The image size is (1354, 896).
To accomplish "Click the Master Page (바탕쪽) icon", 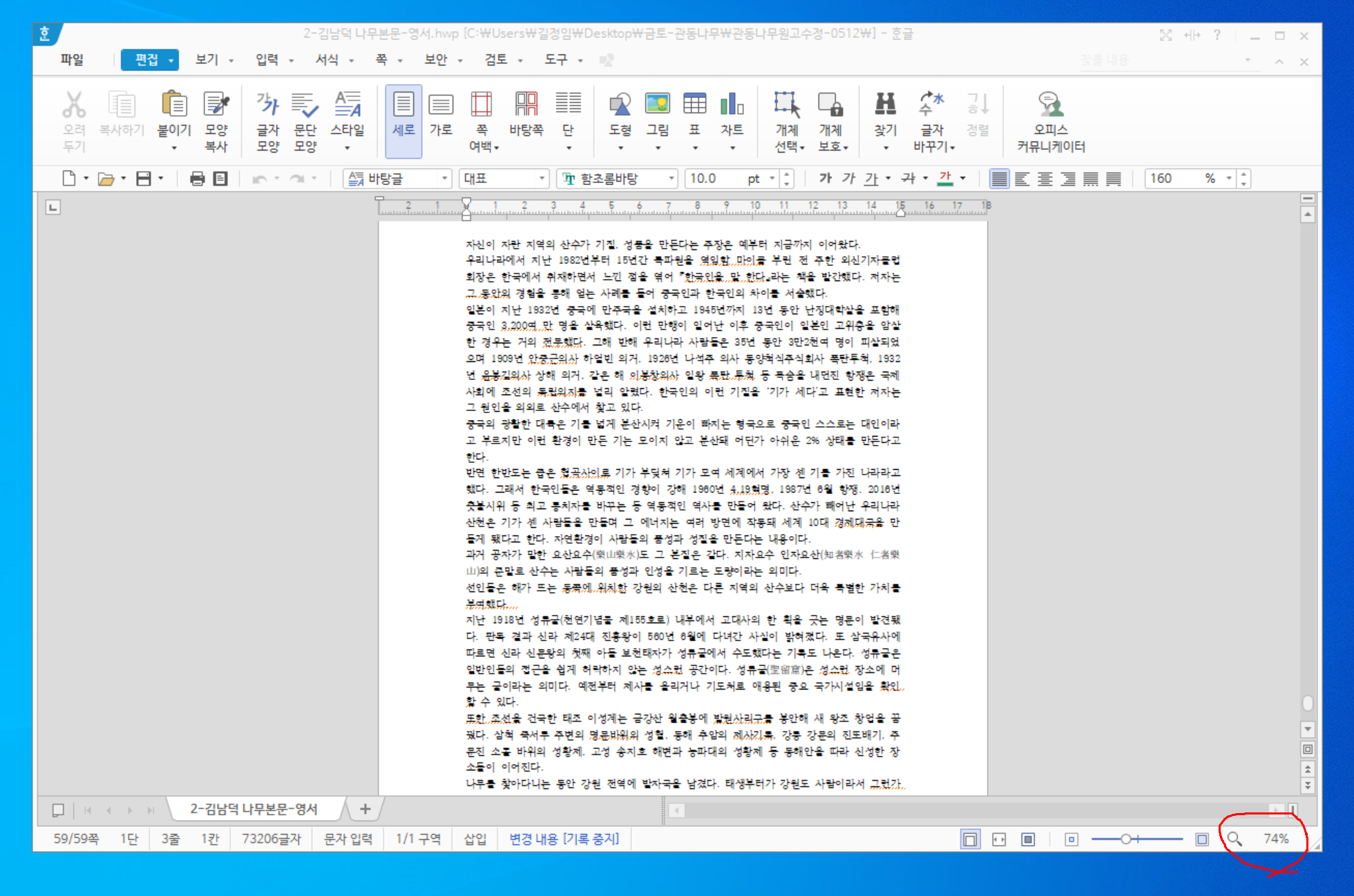I will pyautogui.click(x=526, y=104).
